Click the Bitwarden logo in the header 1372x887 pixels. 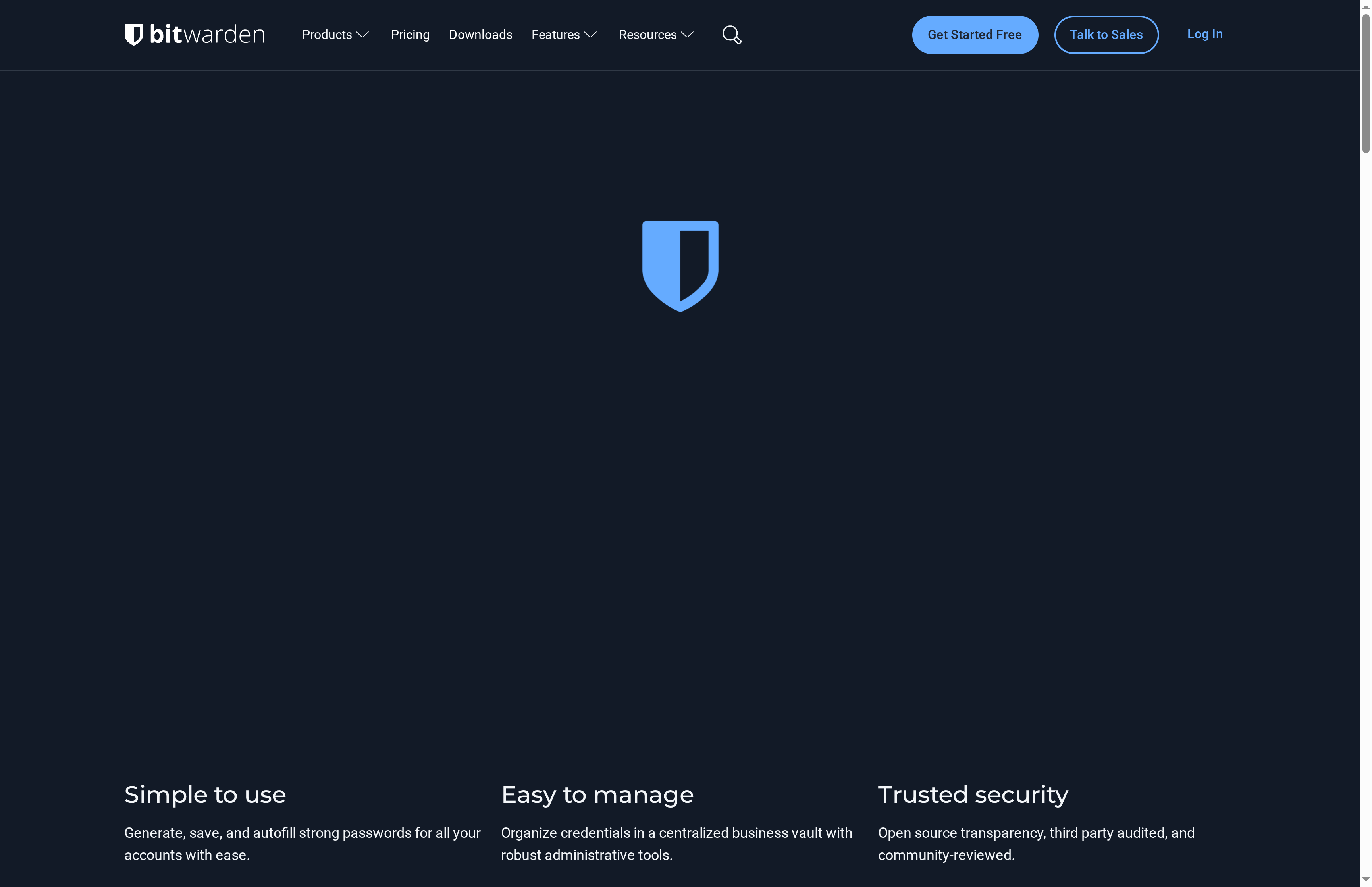point(195,35)
